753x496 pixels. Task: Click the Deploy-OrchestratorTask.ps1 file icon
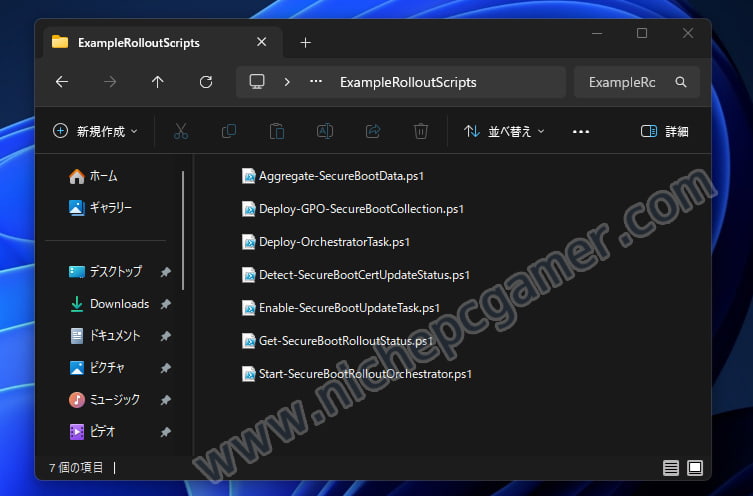tap(248, 242)
